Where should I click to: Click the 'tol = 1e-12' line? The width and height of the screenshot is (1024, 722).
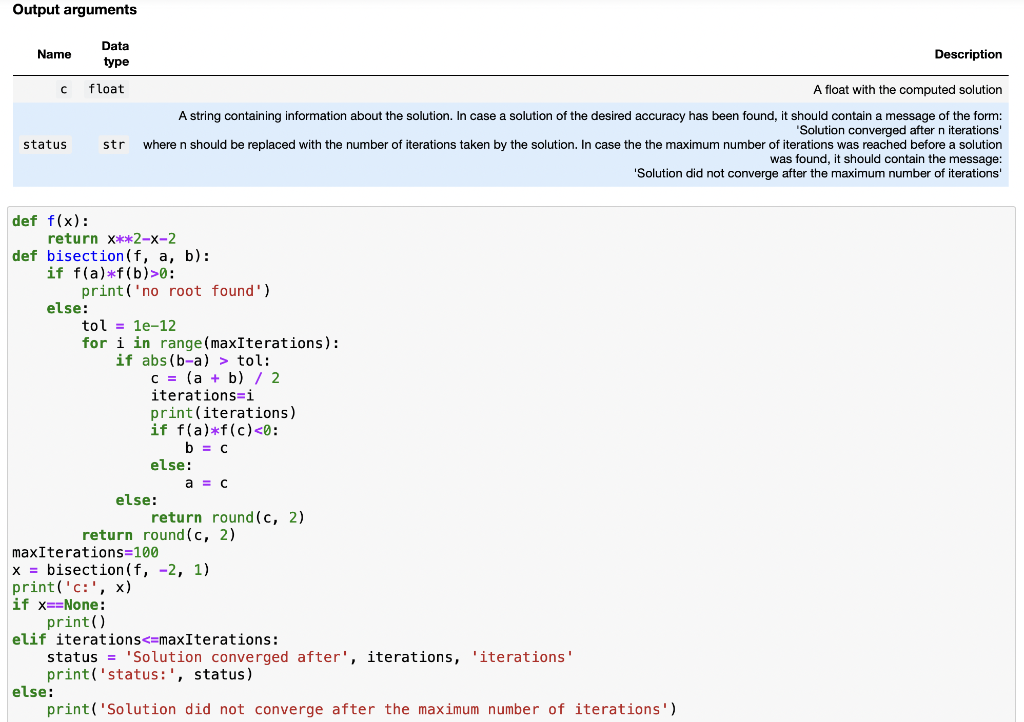[129, 326]
